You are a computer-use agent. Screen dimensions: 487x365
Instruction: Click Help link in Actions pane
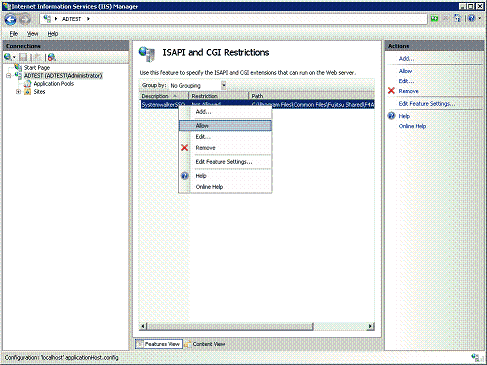404,116
